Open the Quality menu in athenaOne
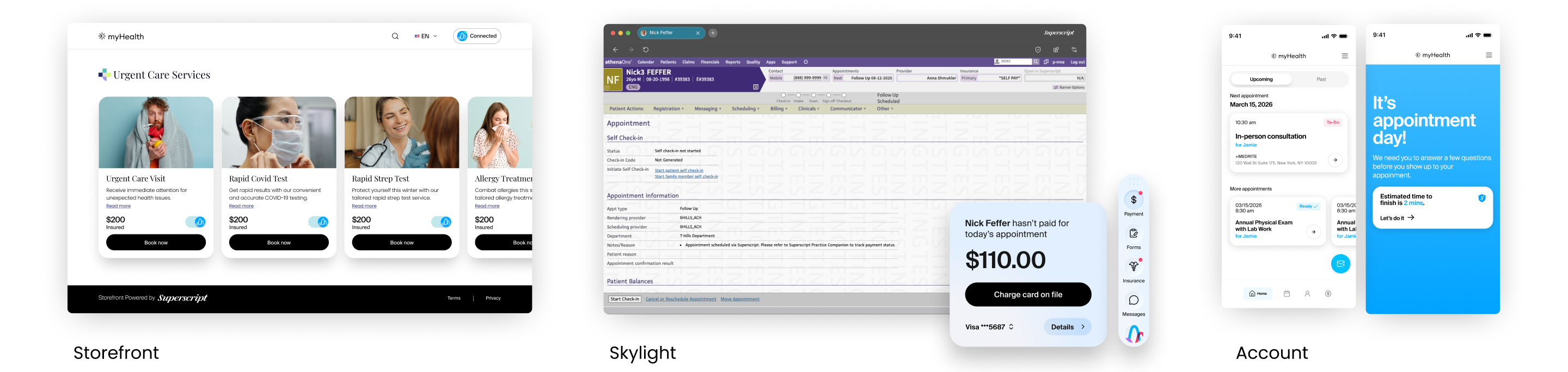This screenshot has width=1568, height=372. (x=754, y=62)
